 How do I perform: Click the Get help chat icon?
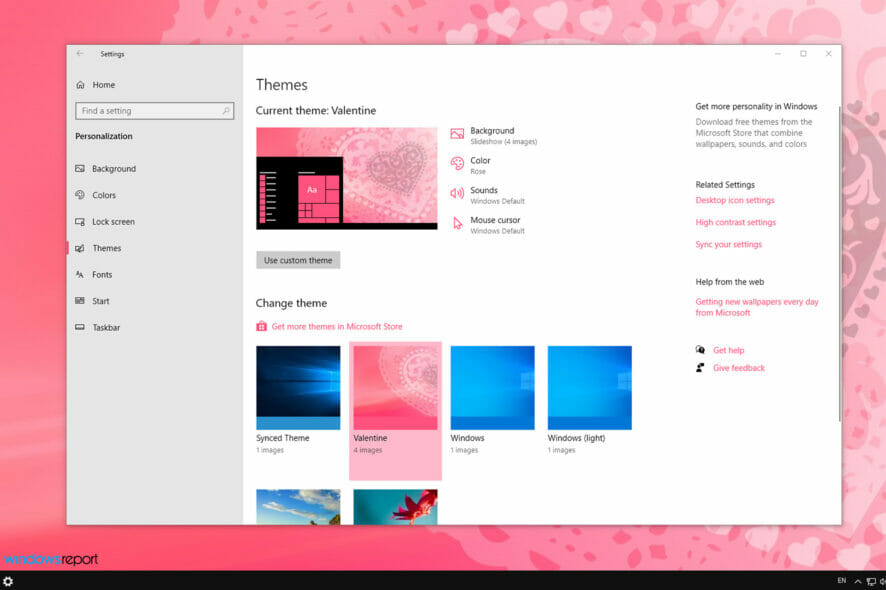coord(700,350)
